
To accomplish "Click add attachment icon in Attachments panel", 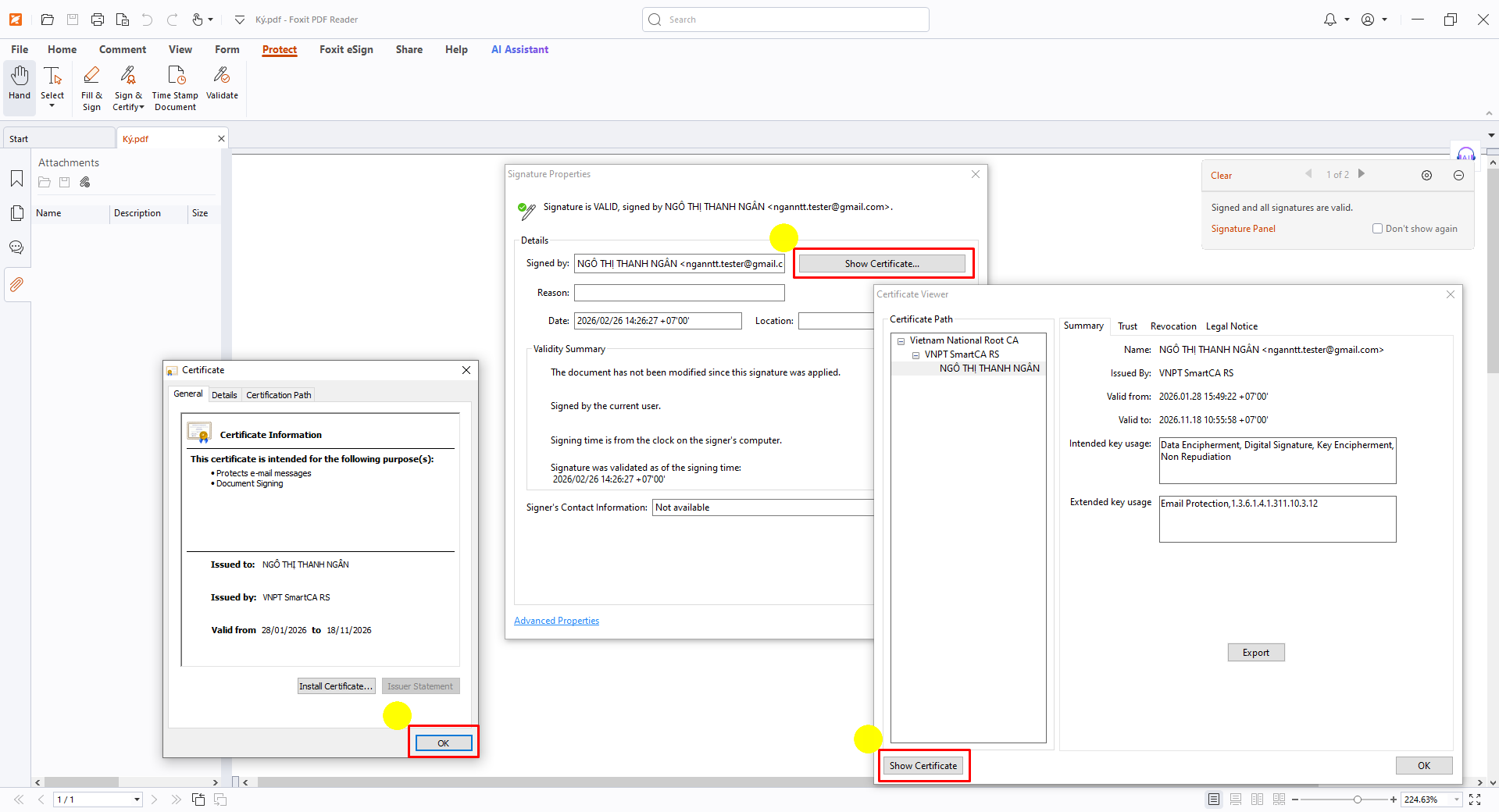I will [x=85, y=182].
